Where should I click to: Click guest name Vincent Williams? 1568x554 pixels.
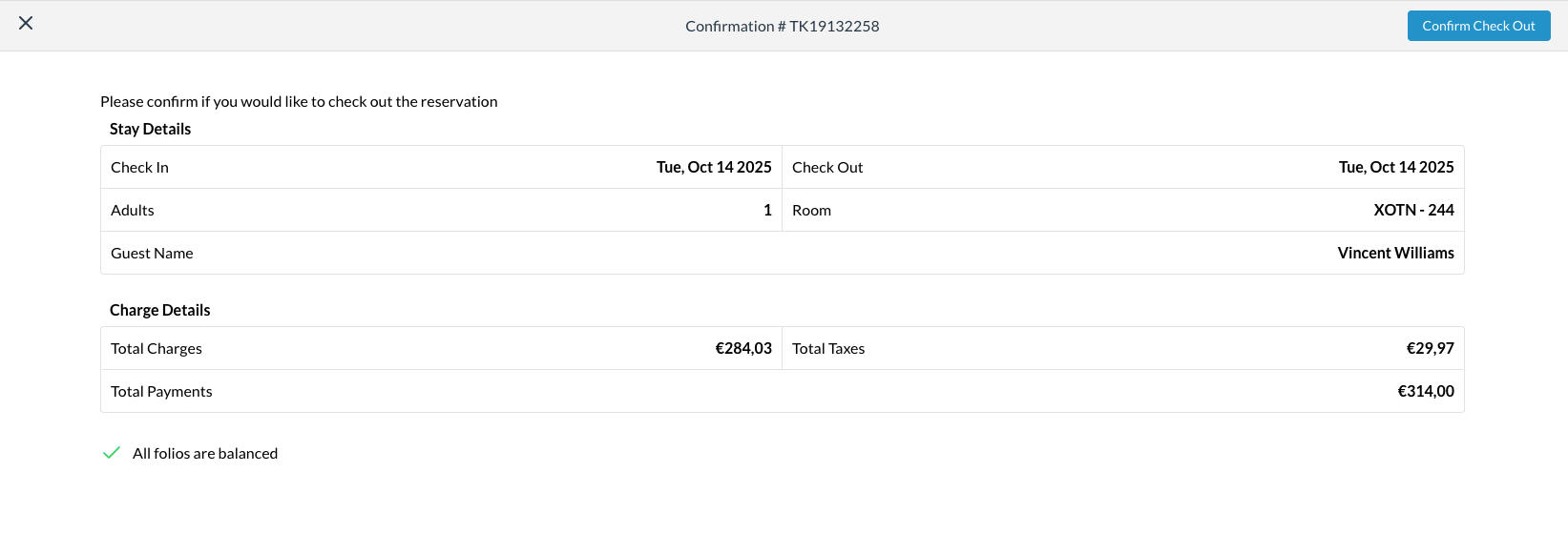pos(1395,253)
